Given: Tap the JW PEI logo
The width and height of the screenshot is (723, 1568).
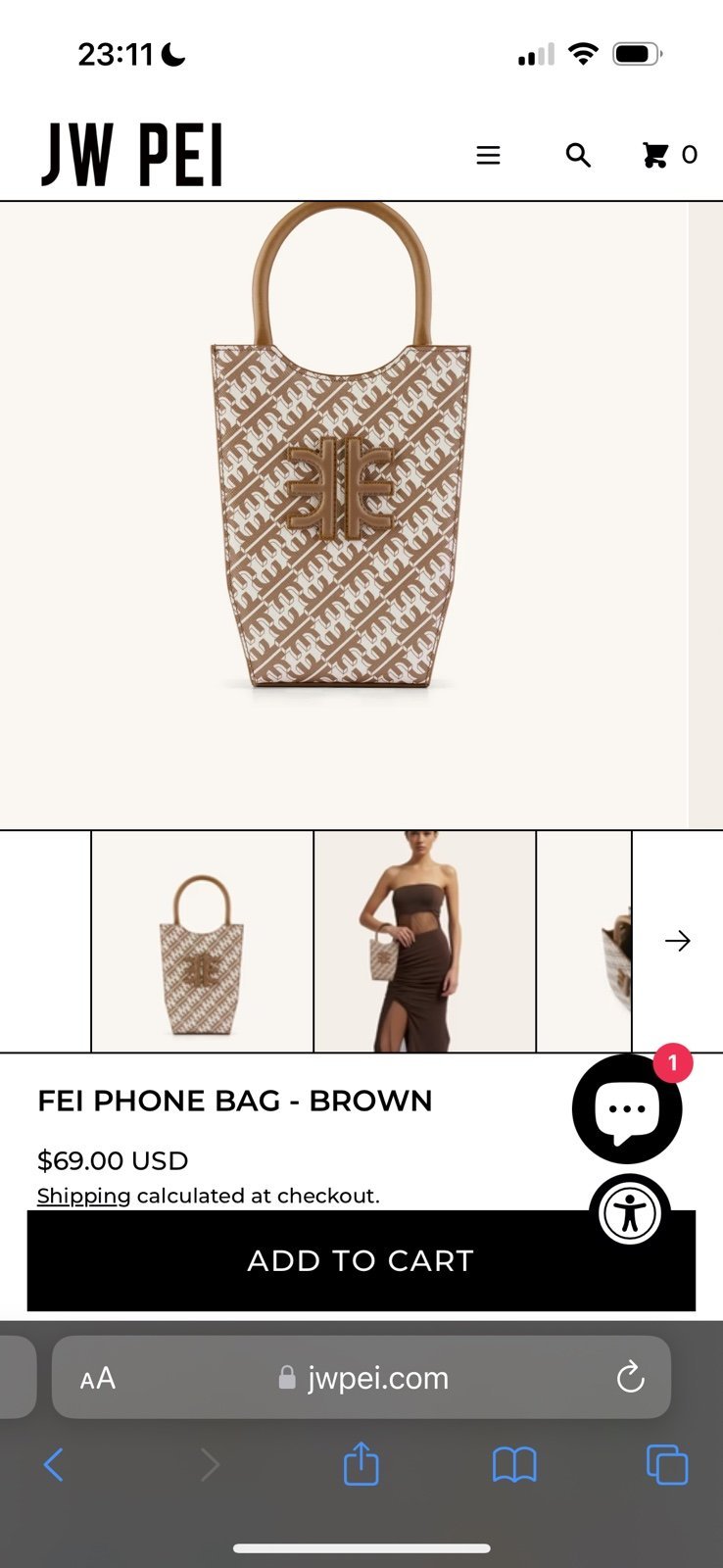Looking at the screenshot, I should pyautogui.click(x=132, y=155).
